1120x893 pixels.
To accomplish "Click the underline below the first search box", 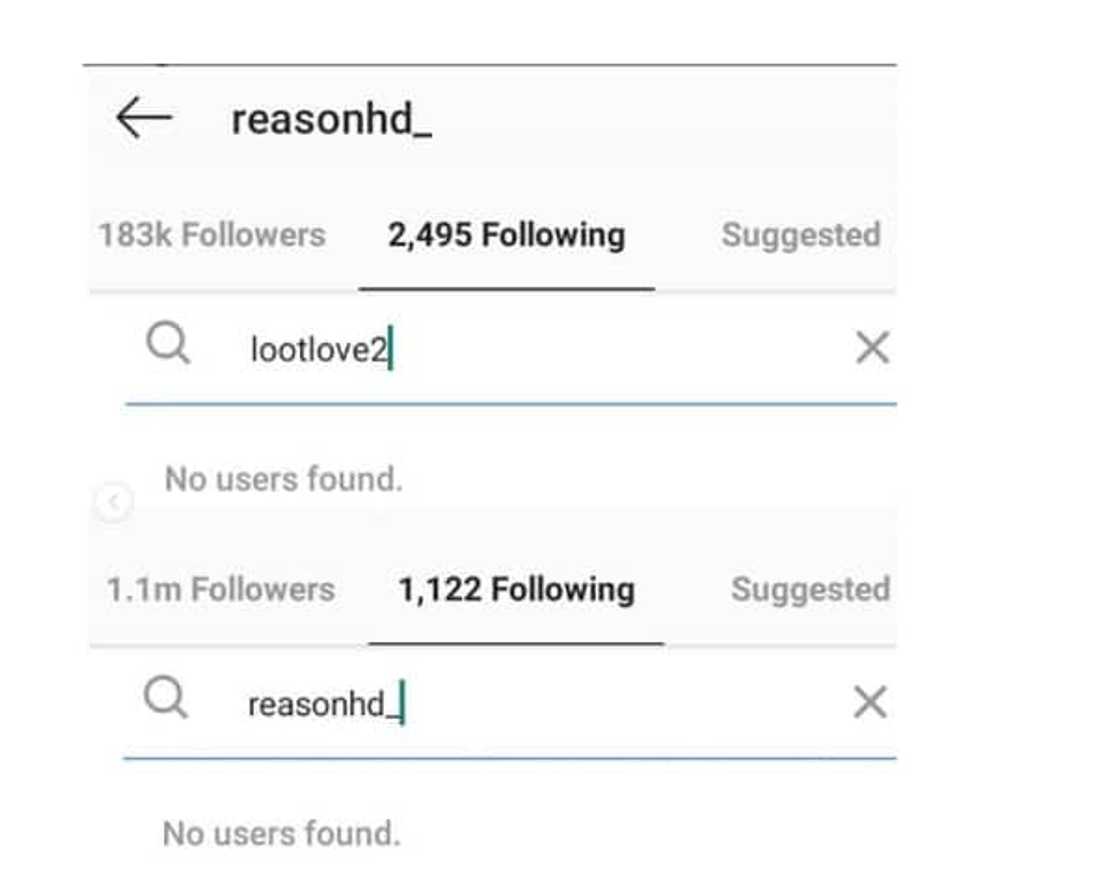I will pyautogui.click(x=510, y=403).
